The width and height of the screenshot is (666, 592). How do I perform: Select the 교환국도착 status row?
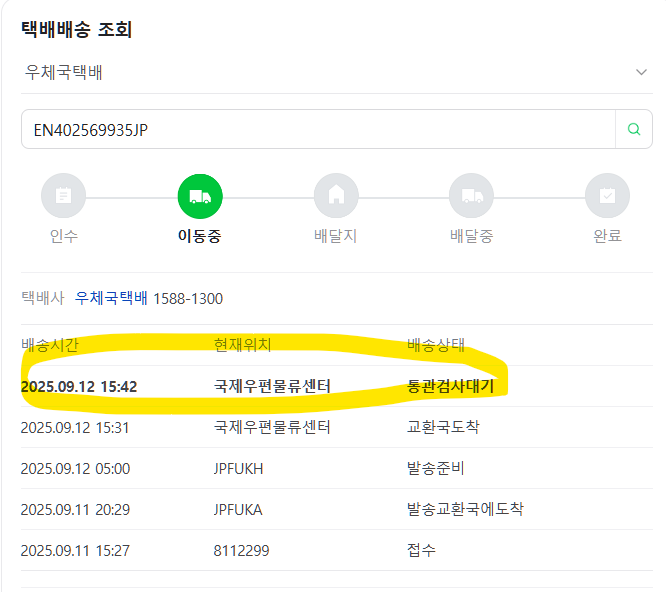337,427
